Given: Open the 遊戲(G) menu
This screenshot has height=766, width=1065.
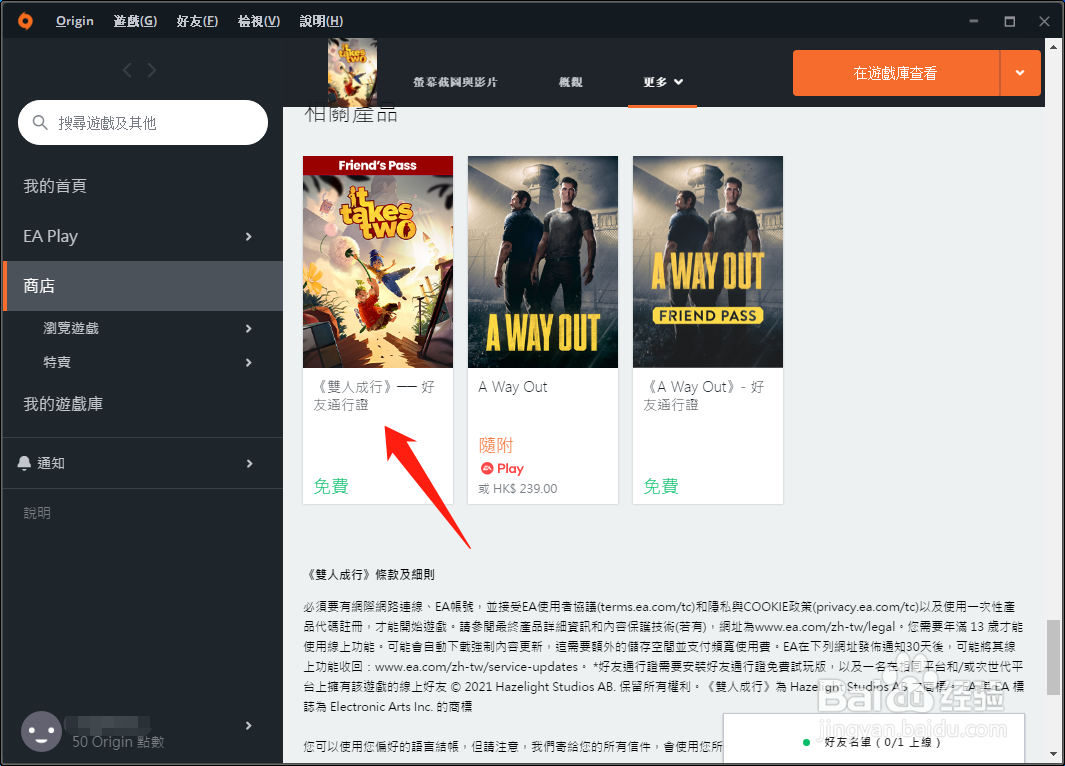Looking at the screenshot, I should pos(135,21).
